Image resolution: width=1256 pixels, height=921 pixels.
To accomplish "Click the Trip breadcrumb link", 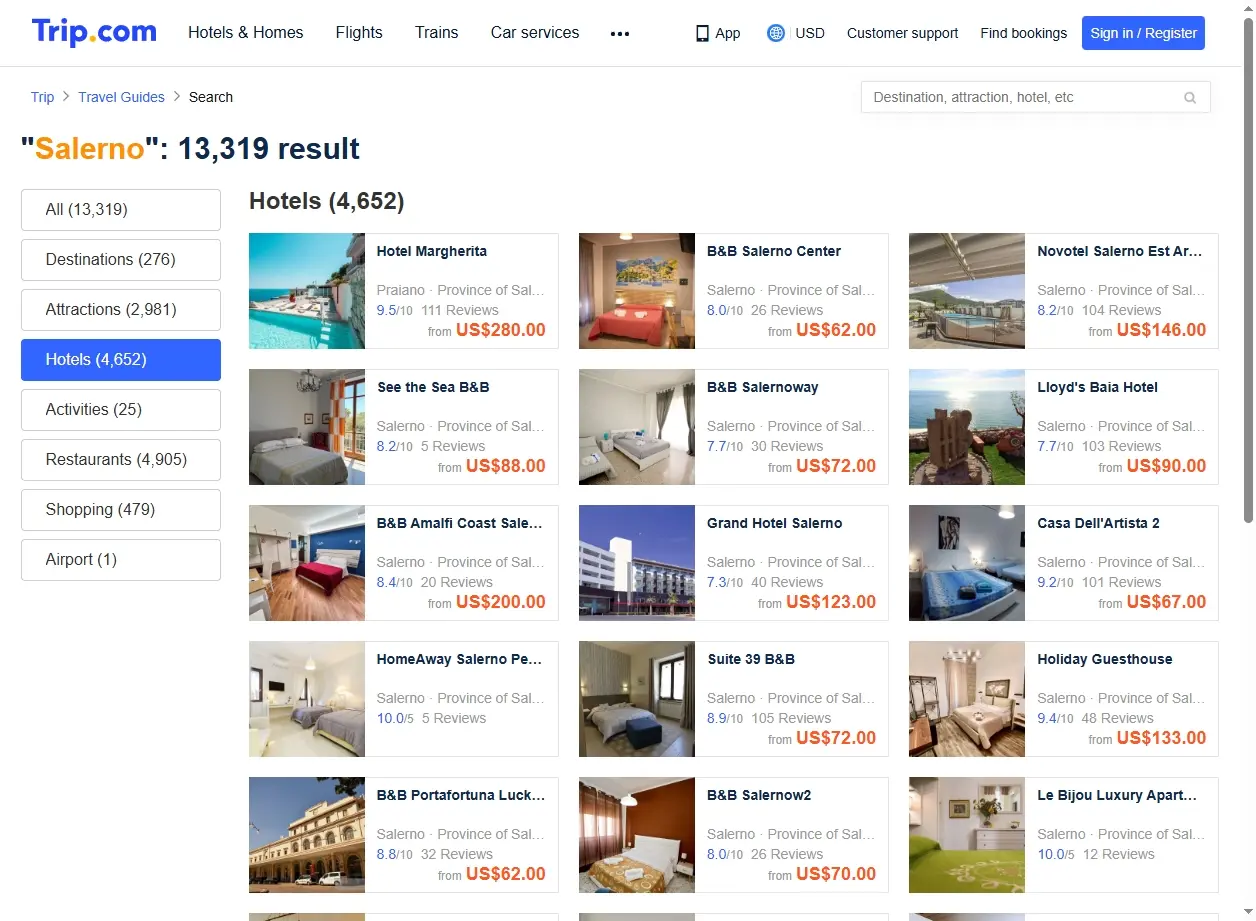I will point(42,97).
